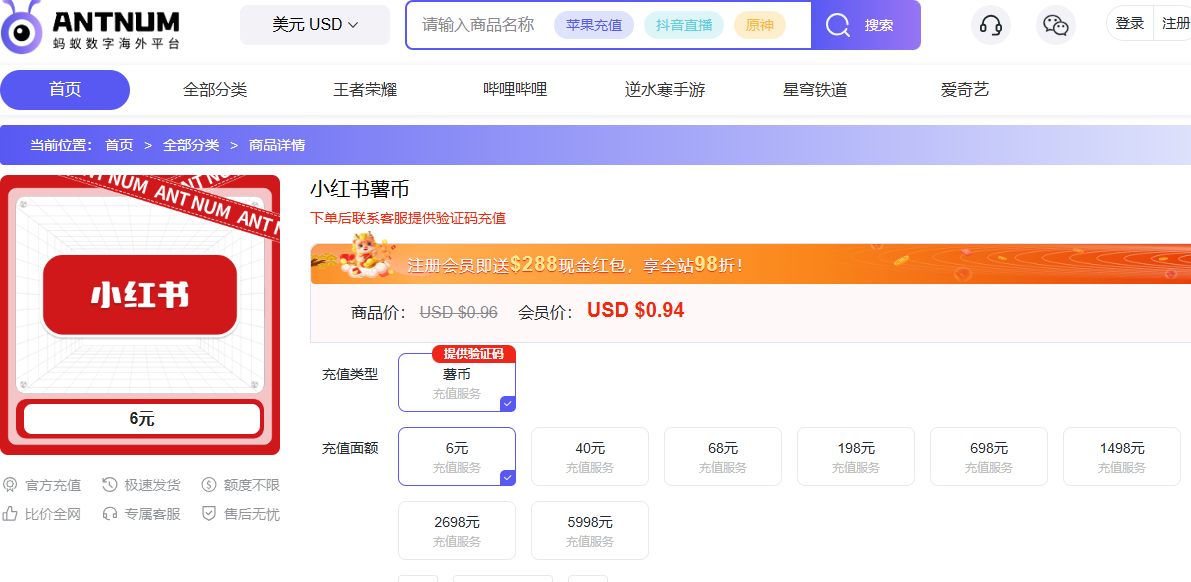Click the 充值面额 label
This screenshot has height=582, width=1191.
350,448
